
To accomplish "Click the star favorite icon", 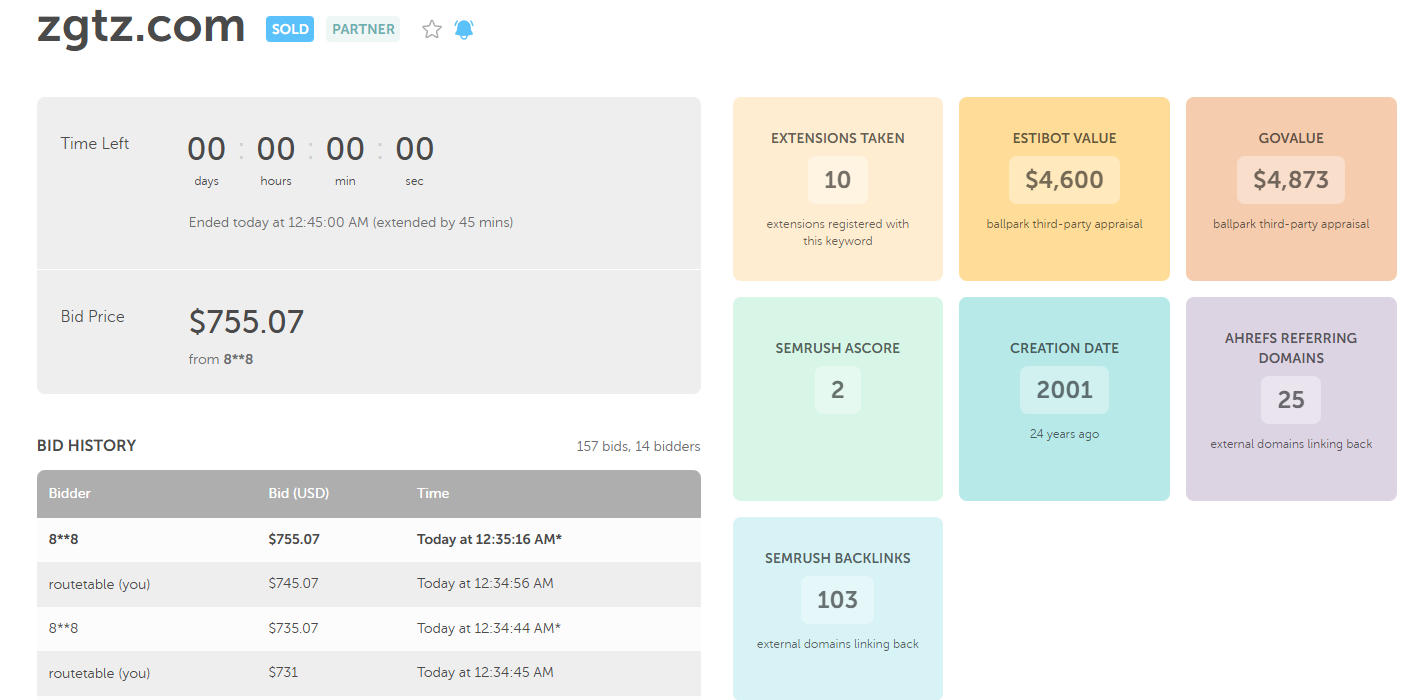I will click(x=432, y=30).
